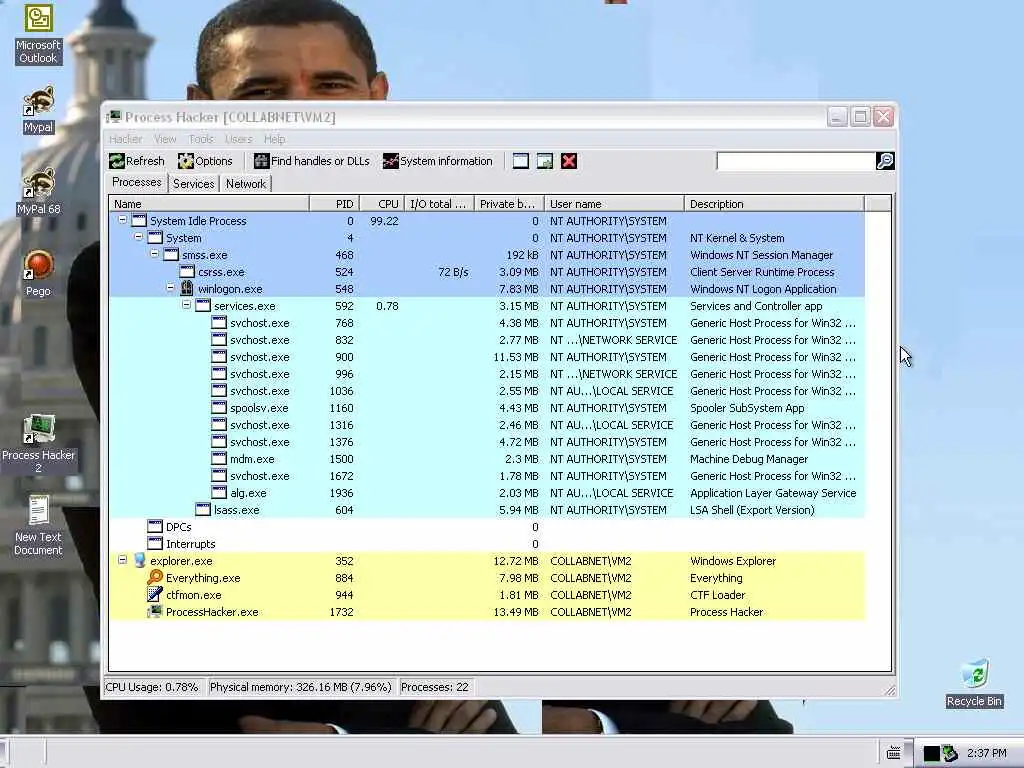The height and width of the screenshot is (768, 1024).
Task: Open the Options toolbar button
Action: [x=205, y=161]
